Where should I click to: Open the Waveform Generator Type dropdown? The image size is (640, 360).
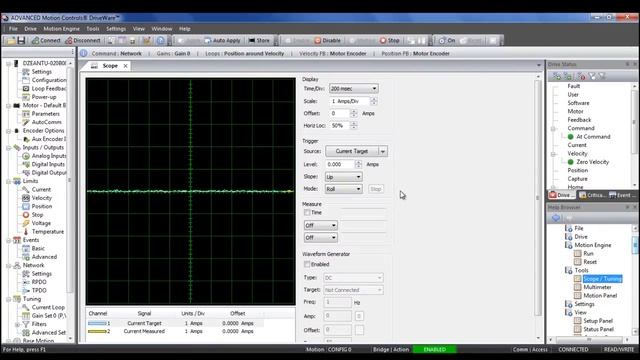point(353,278)
